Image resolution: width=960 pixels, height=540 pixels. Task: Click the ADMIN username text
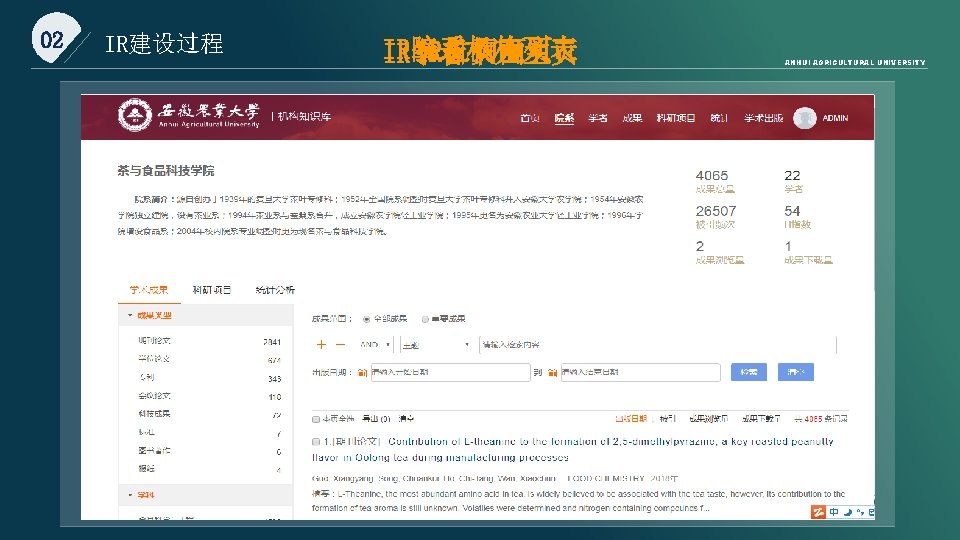(x=835, y=118)
